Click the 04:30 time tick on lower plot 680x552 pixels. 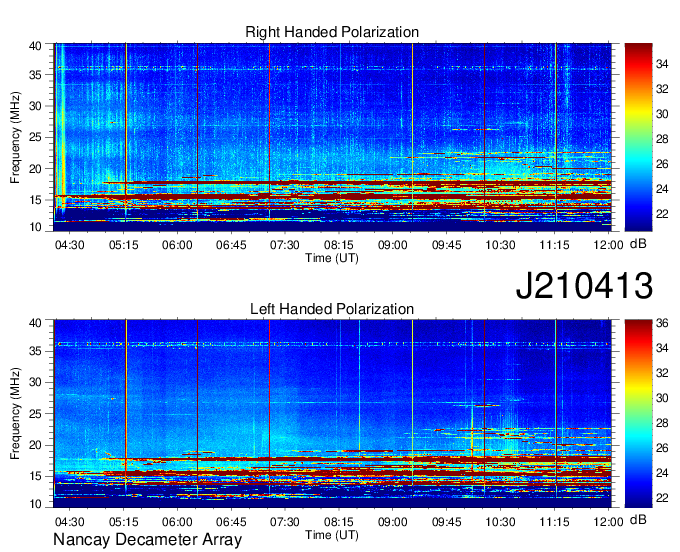pos(69,522)
